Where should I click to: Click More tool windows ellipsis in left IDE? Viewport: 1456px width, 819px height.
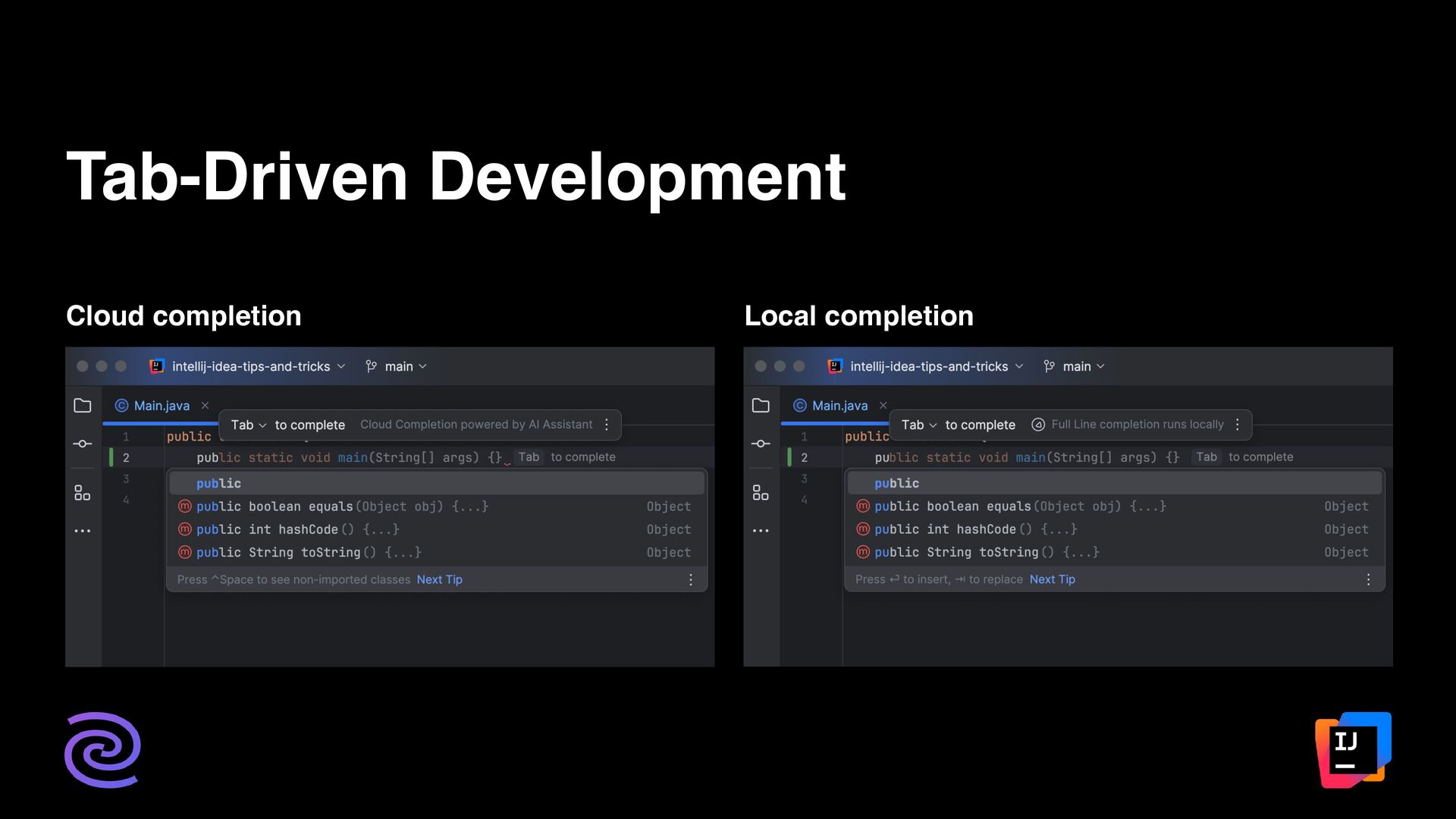click(x=83, y=531)
